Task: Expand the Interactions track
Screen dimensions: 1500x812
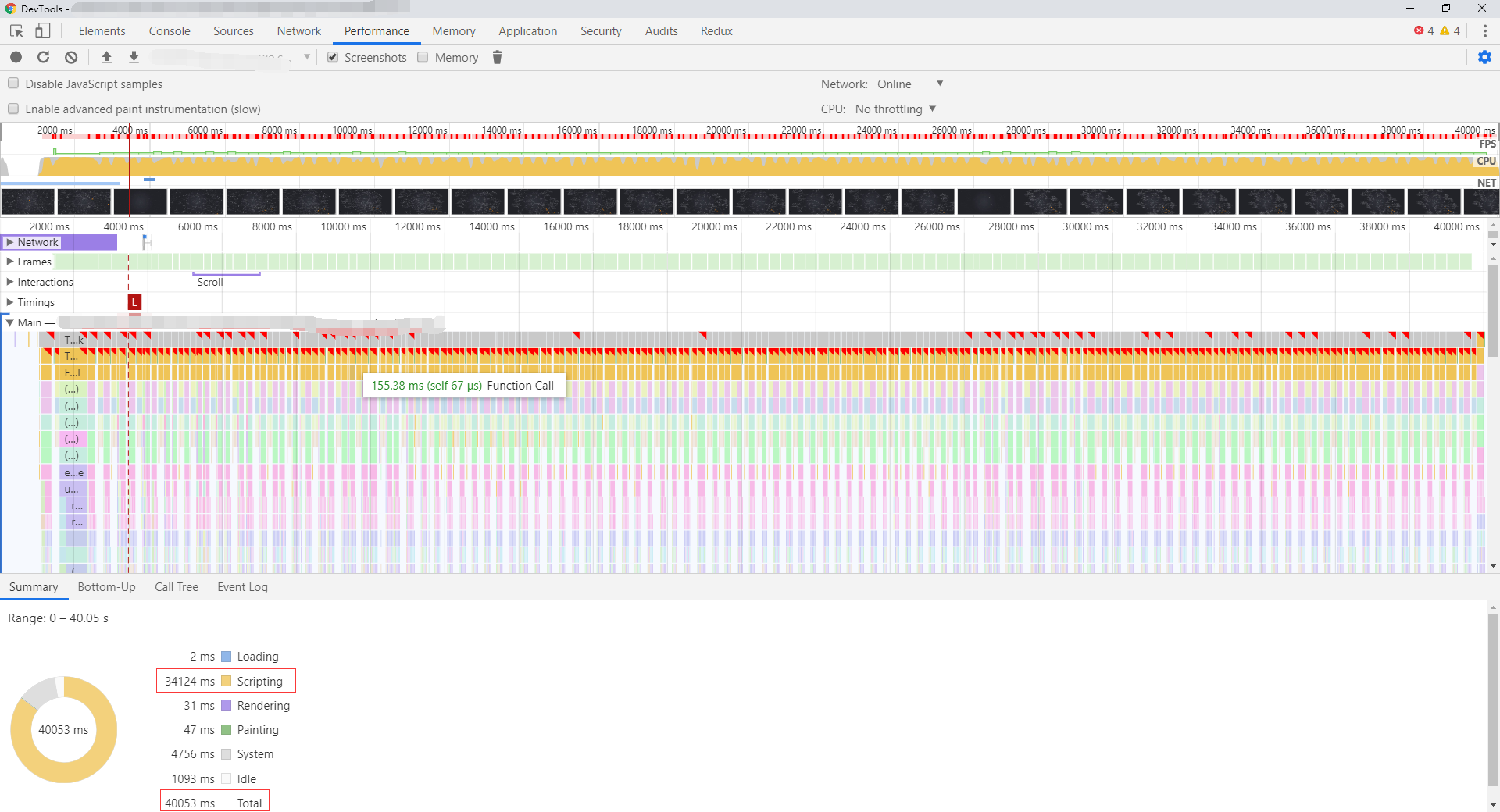Action: tap(10, 282)
